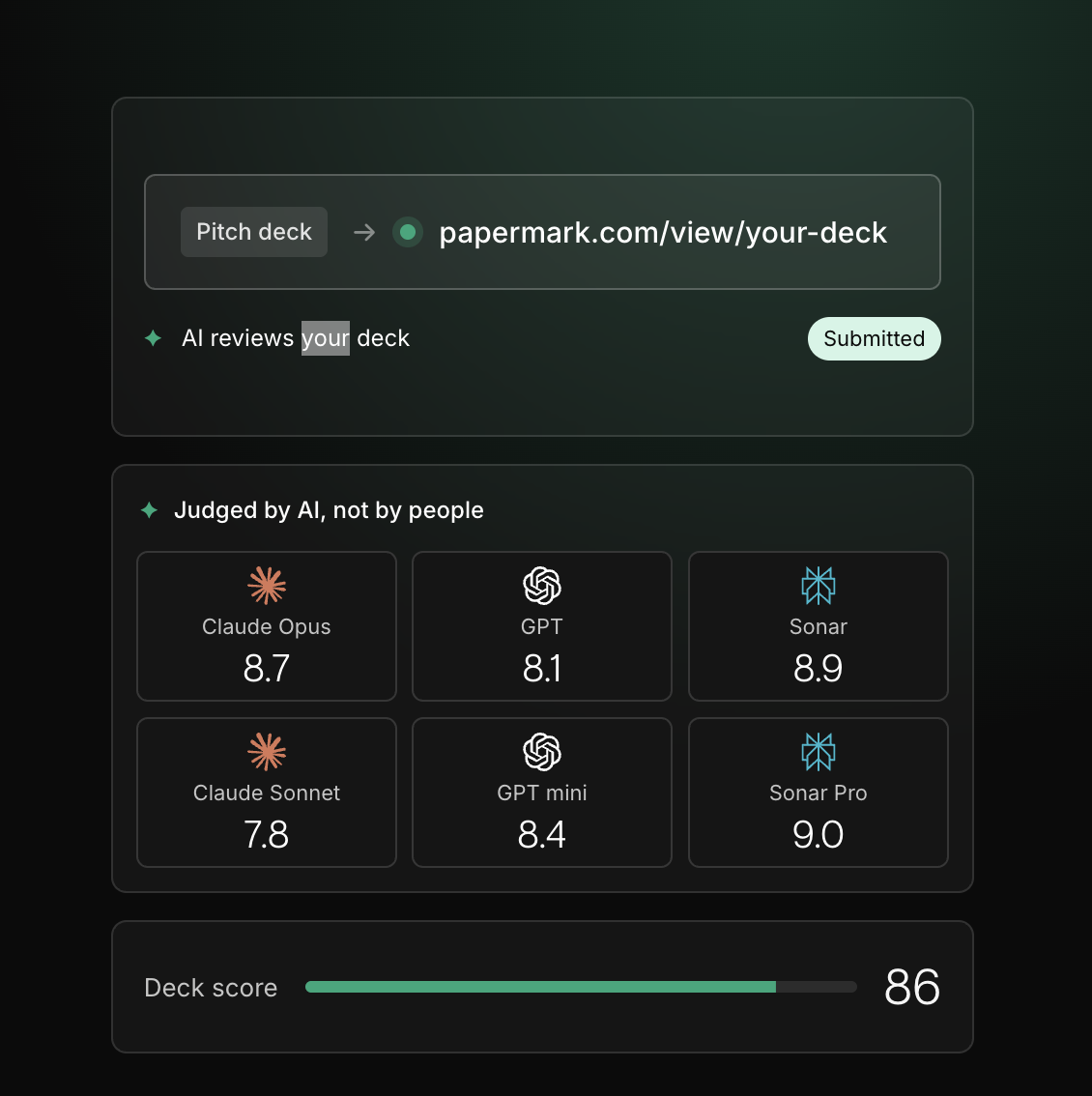Click the Pitch deck tag
The image size is (1092, 1096).
pos(254,232)
